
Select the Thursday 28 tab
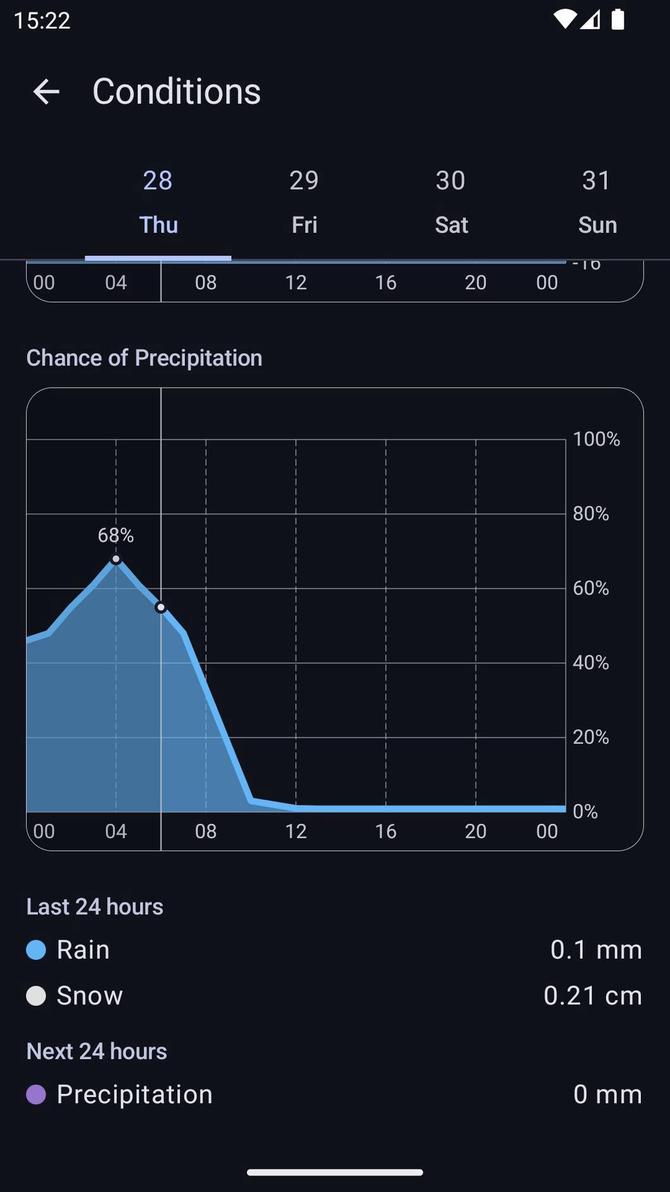[157, 200]
